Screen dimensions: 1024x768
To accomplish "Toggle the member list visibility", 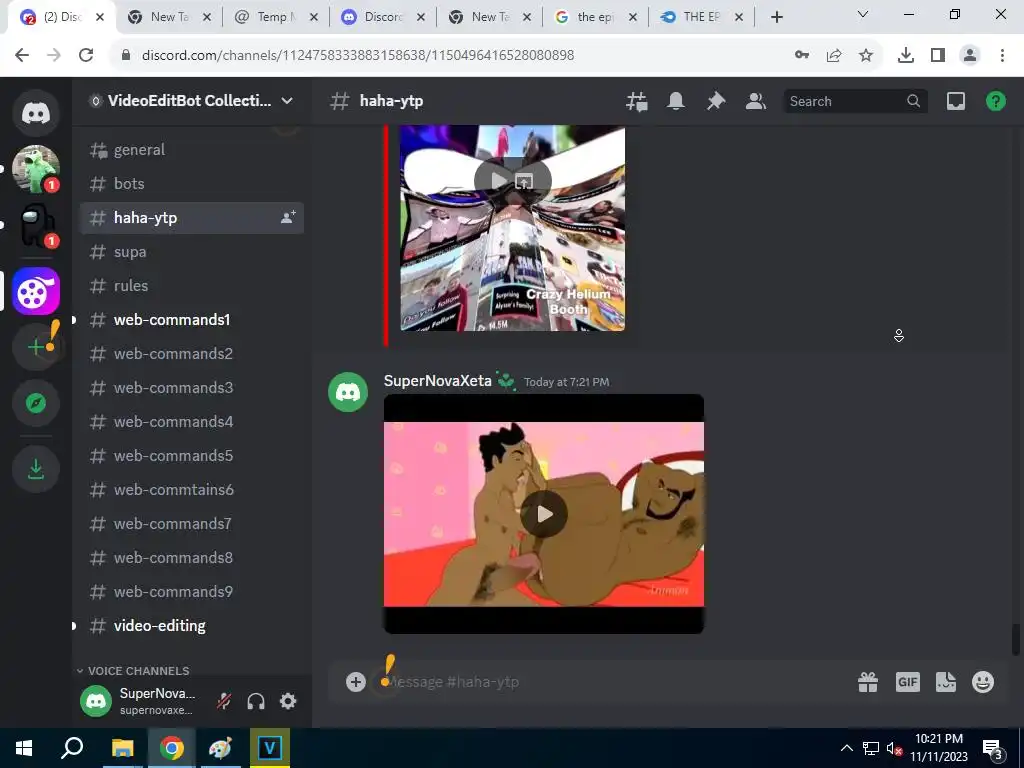I will pyautogui.click(x=756, y=101).
